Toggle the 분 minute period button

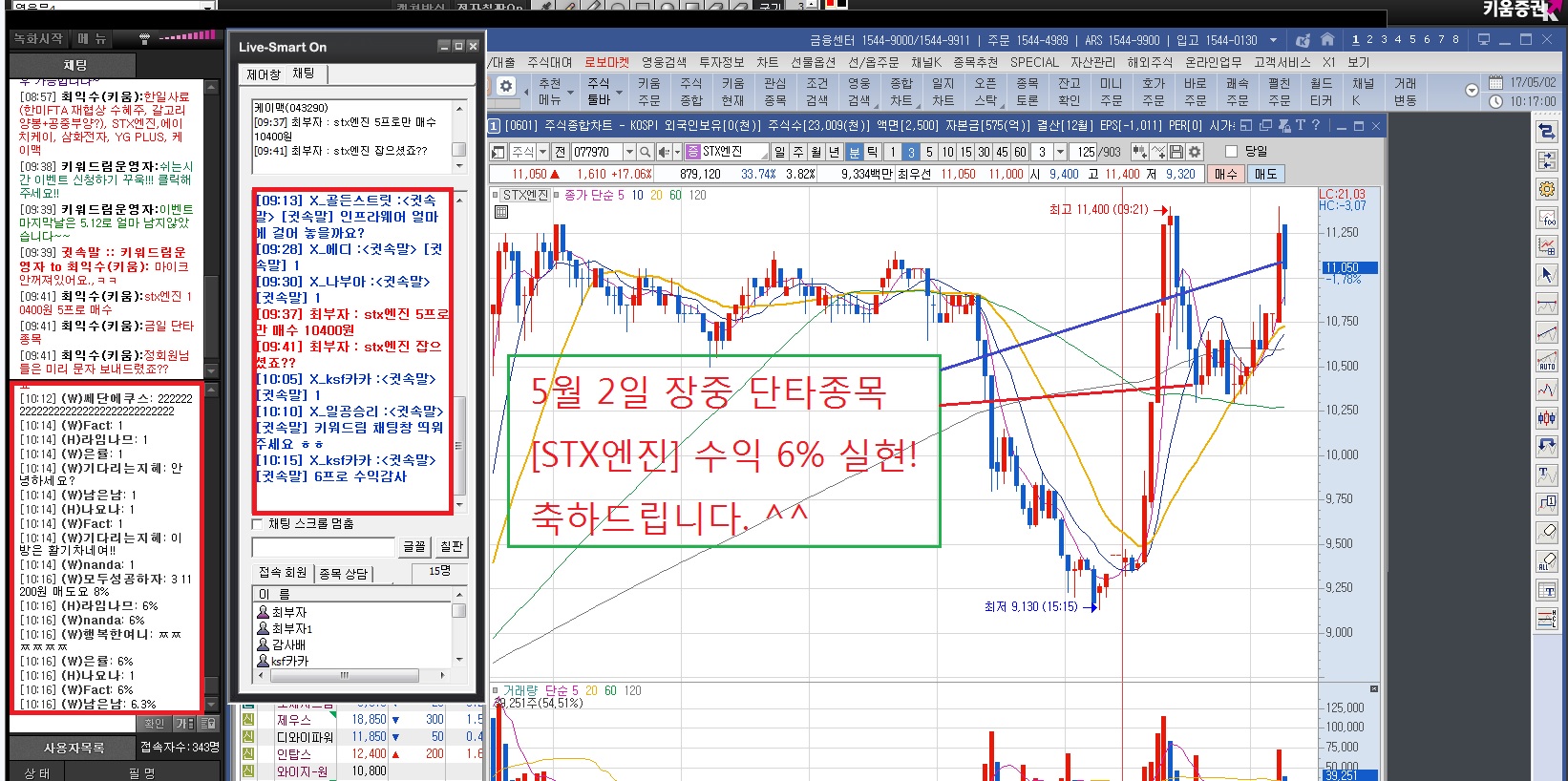pyautogui.click(x=854, y=152)
